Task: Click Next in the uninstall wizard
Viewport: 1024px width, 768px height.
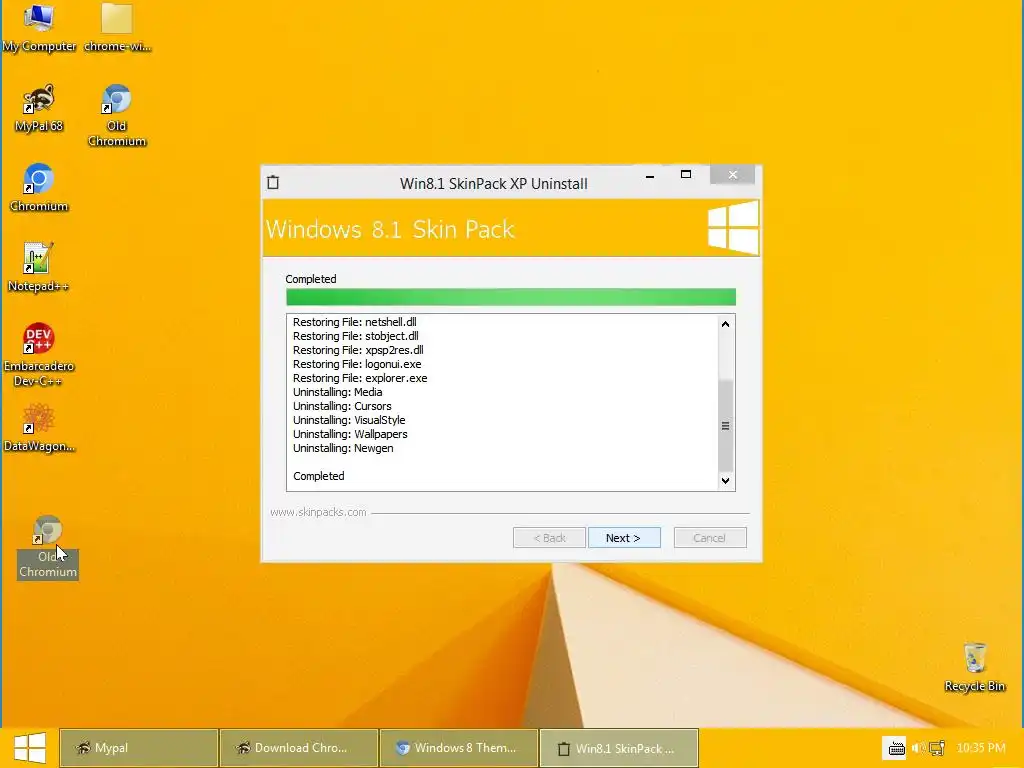Action: 624,537
